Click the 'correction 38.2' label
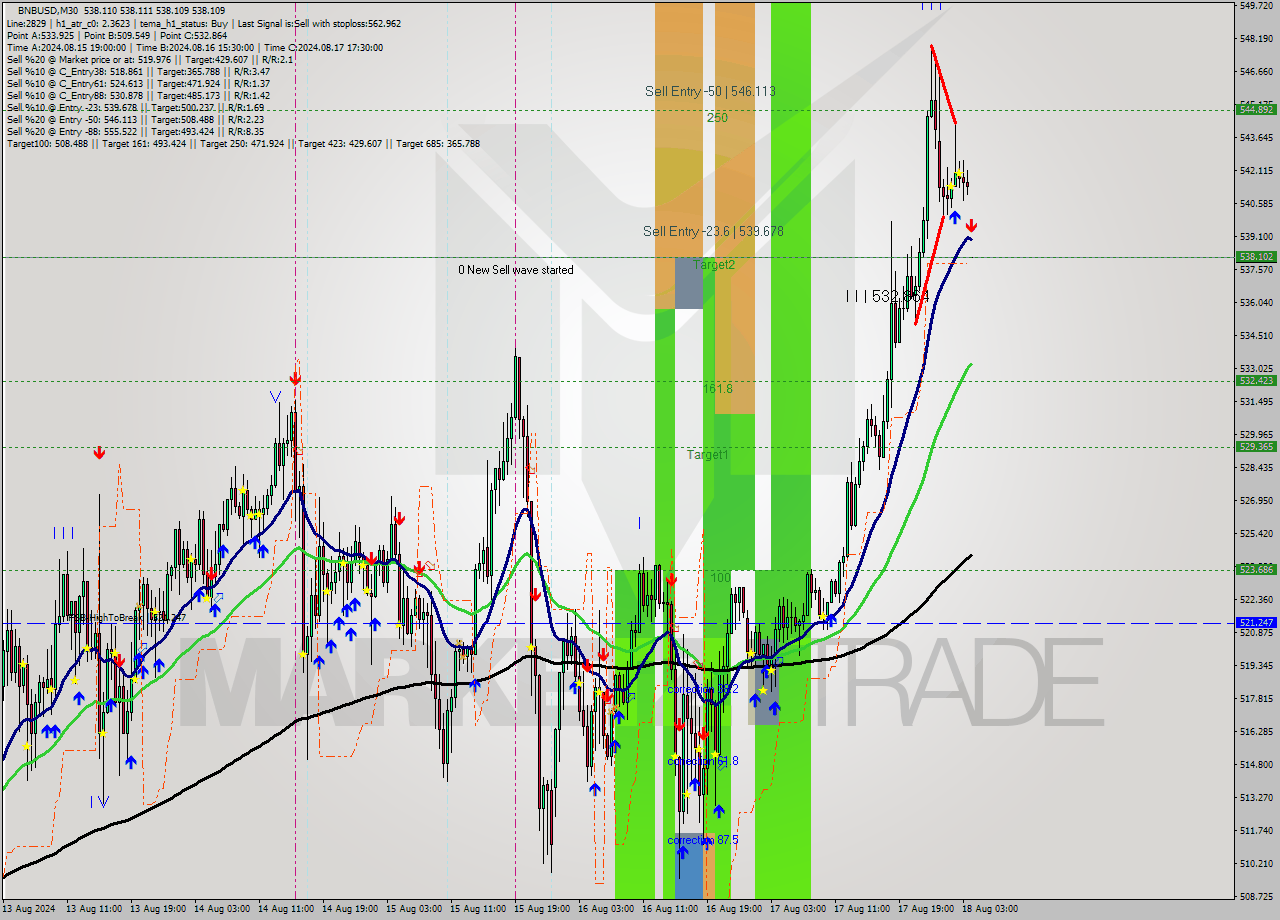 (703, 690)
